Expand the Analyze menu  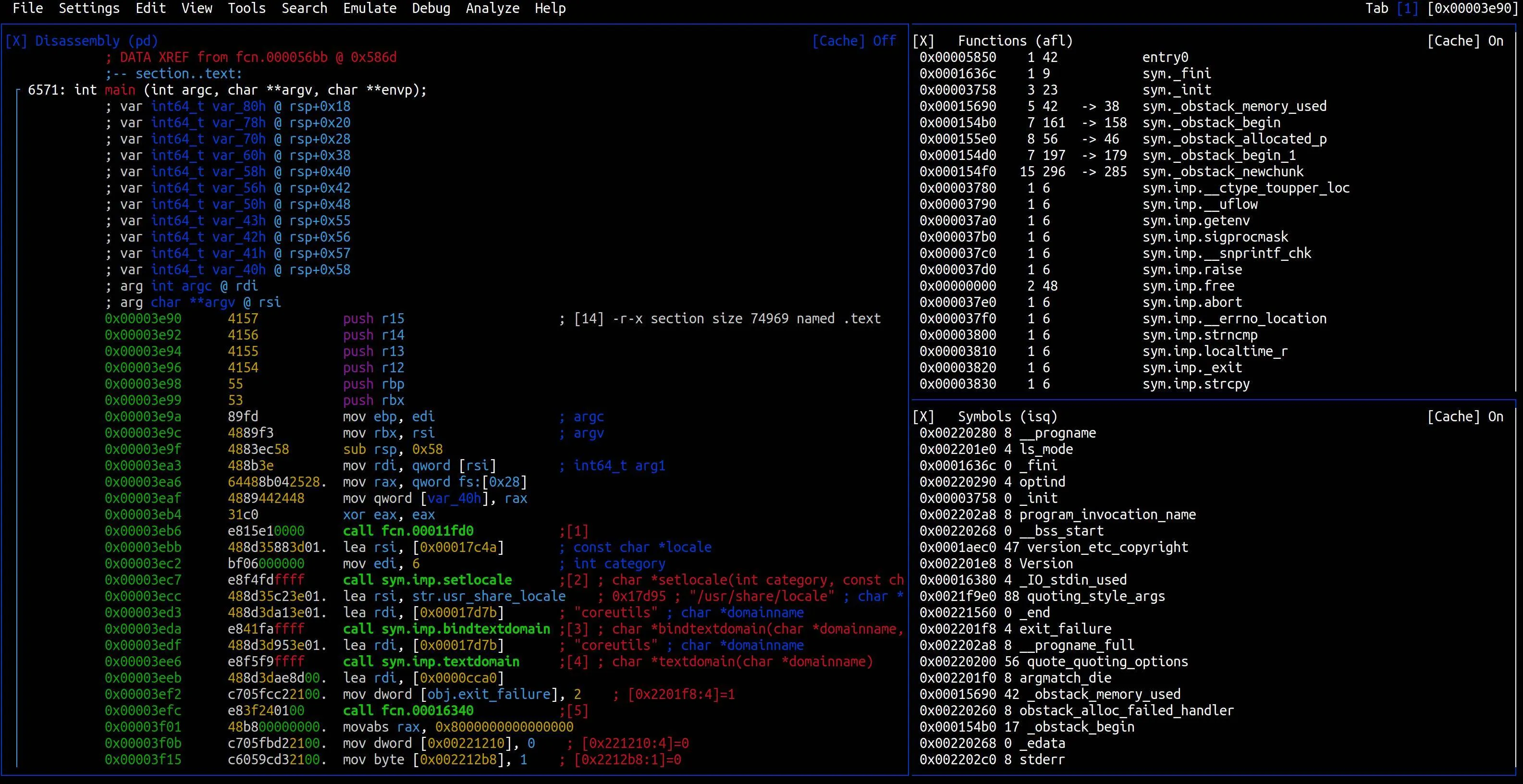[492, 8]
